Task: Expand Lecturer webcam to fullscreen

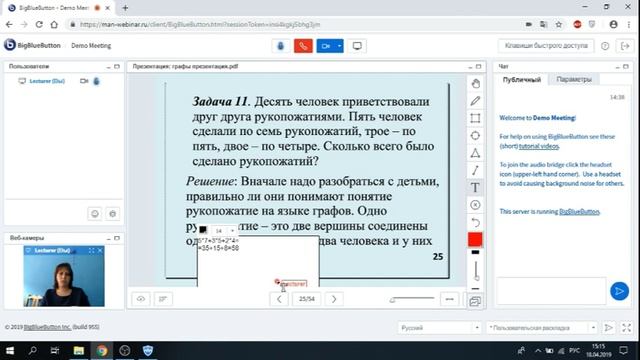Action: pyautogui.click(x=91, y=250)
